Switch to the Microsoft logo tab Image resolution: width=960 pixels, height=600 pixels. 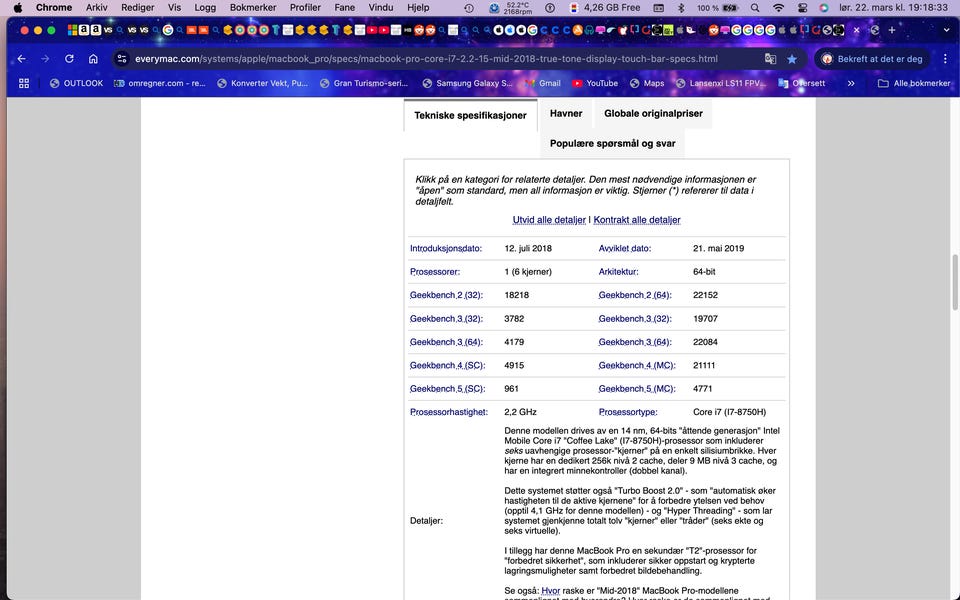pyautogui.click(x=72, y=30)
